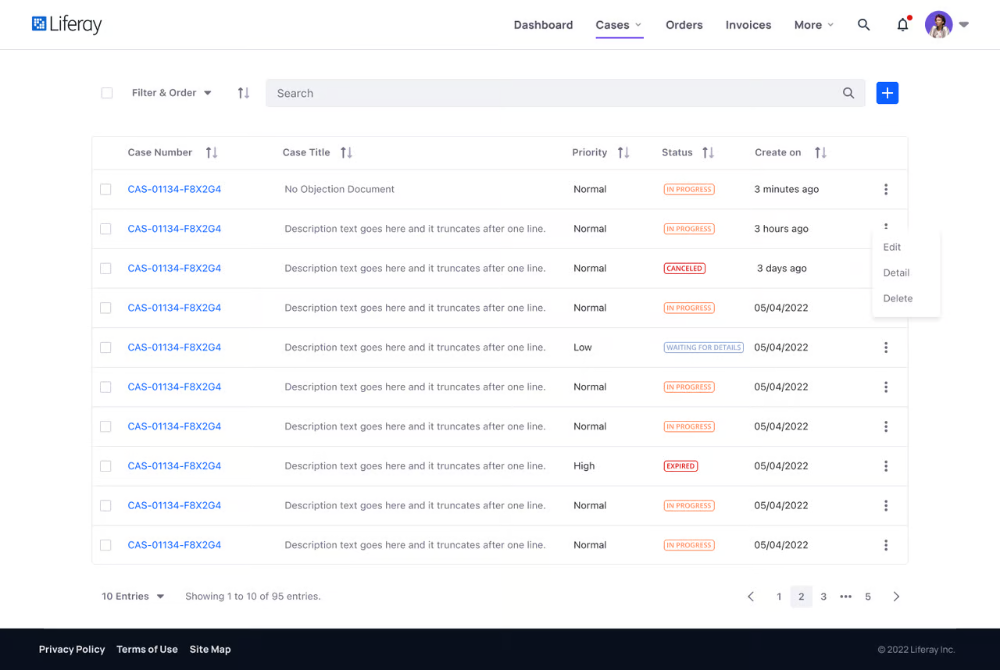Open the 10 Entries page-size dropdown
1000x670 pixels.
point(133,597)
